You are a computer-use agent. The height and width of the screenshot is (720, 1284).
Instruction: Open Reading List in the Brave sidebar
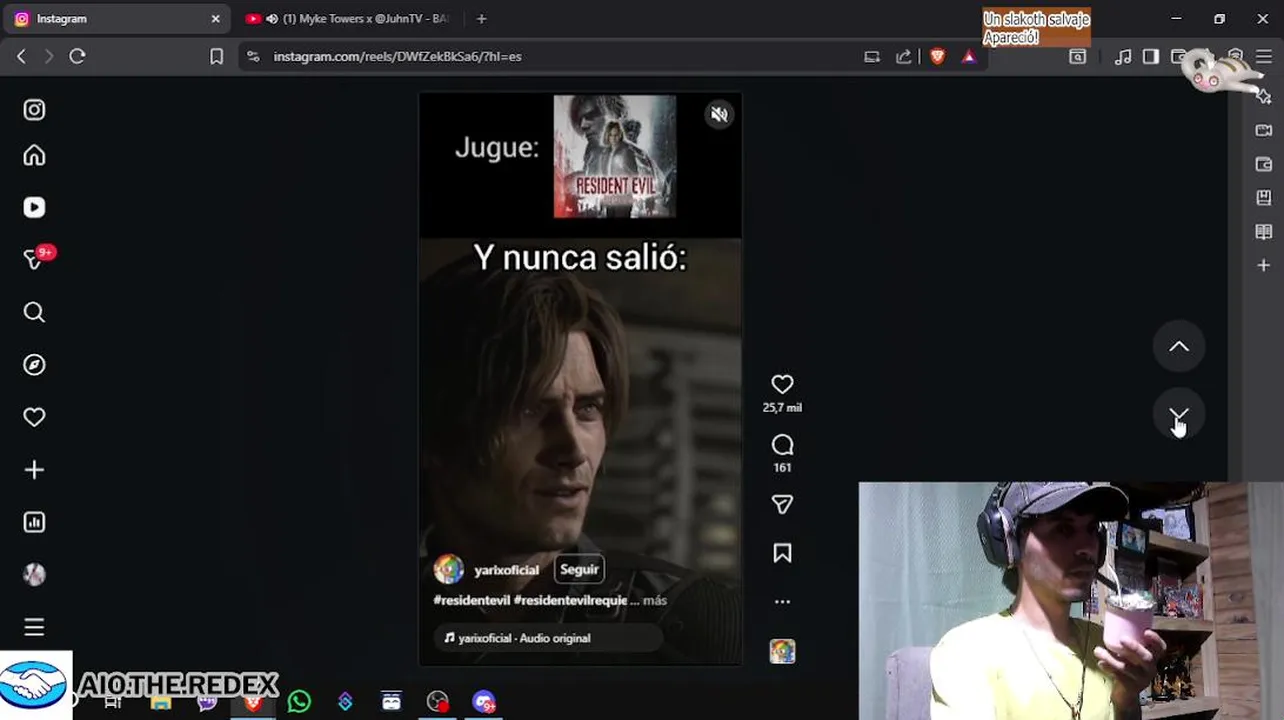[x=1264, y=232]
